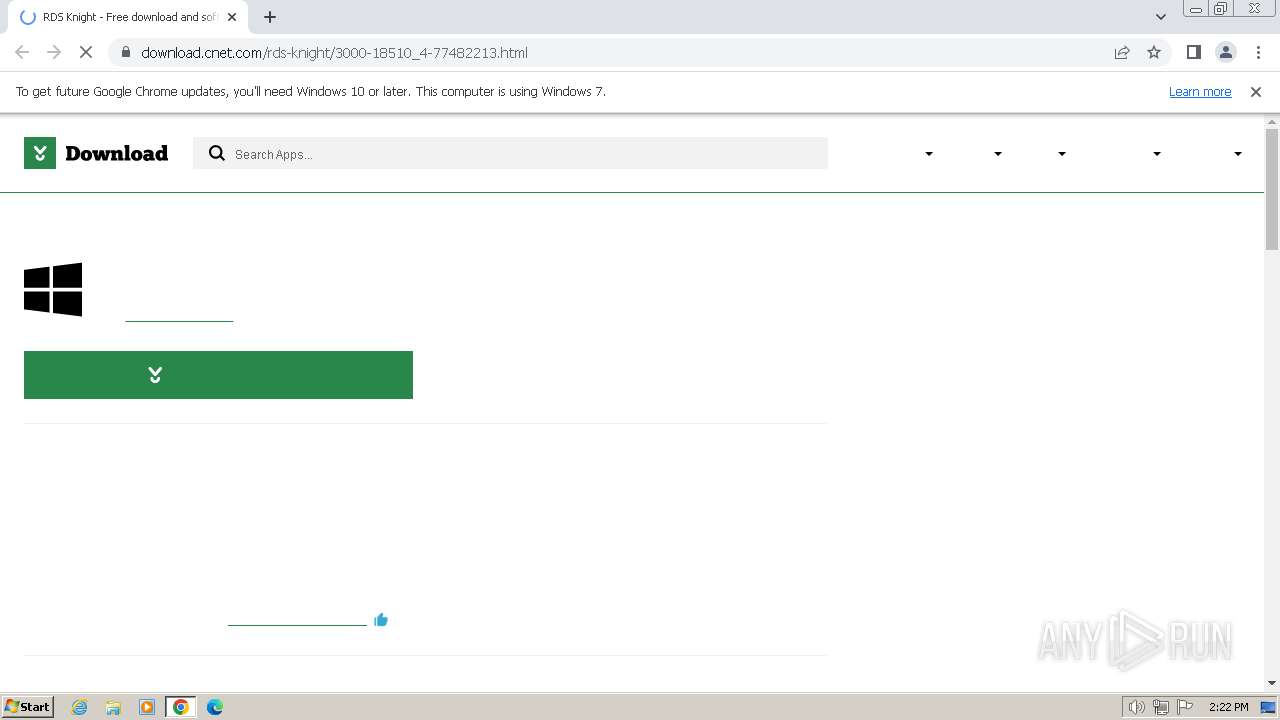1280x720 pixels.
Task: Click the page scroll down arrow
Action: (1272, 683)
